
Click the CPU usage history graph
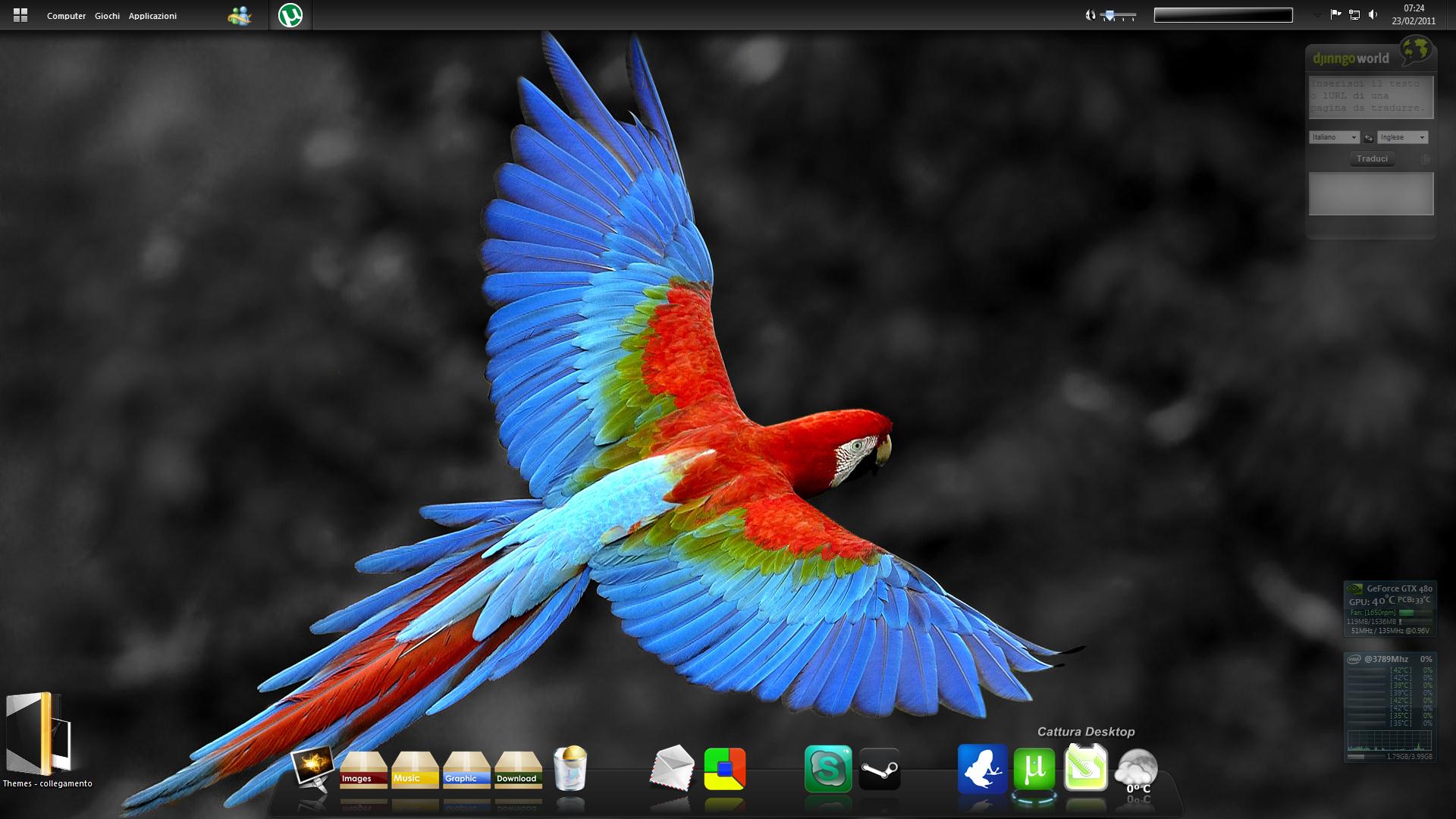(x=1389, y=740)
